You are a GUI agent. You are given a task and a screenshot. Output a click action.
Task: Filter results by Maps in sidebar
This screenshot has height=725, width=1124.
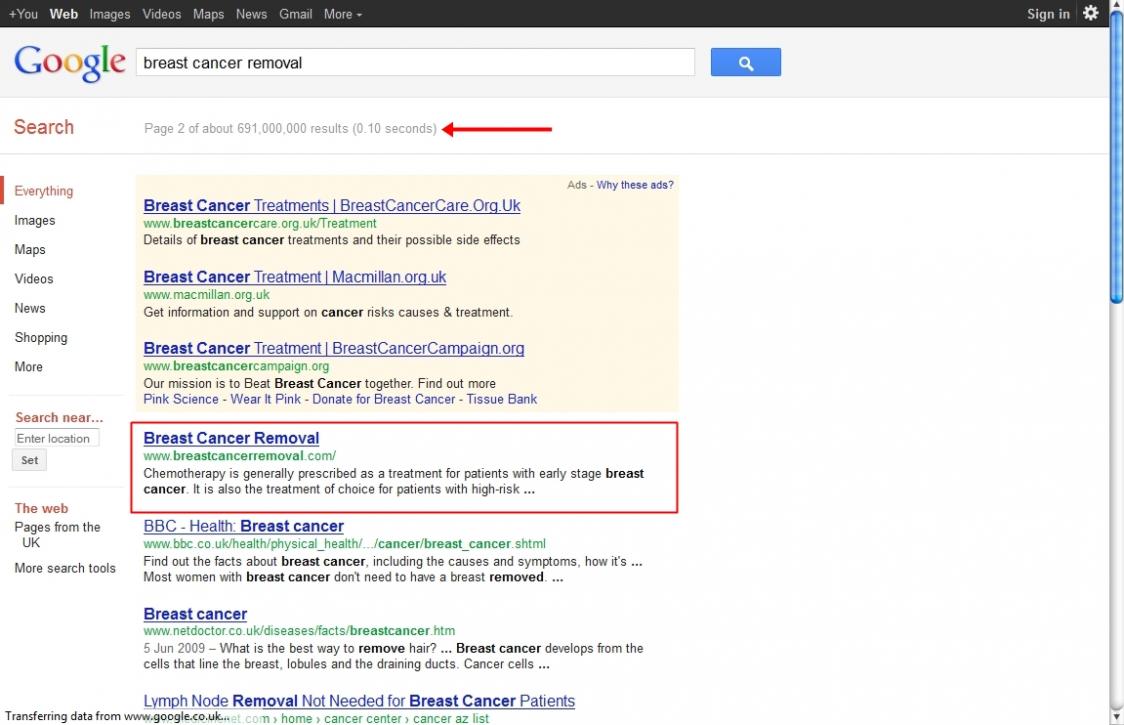click(x=29, y=250)
